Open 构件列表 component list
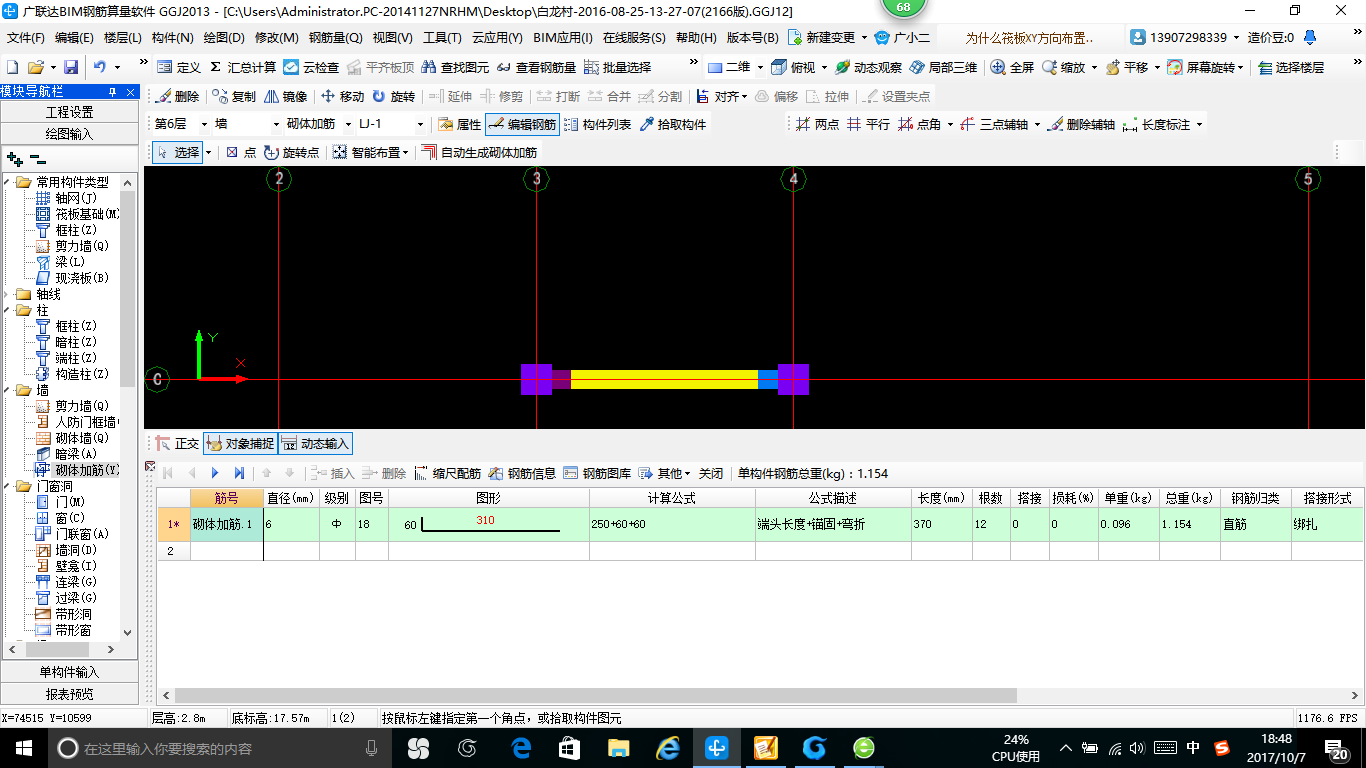This screenshot has width=1366, height=768. 598,125
